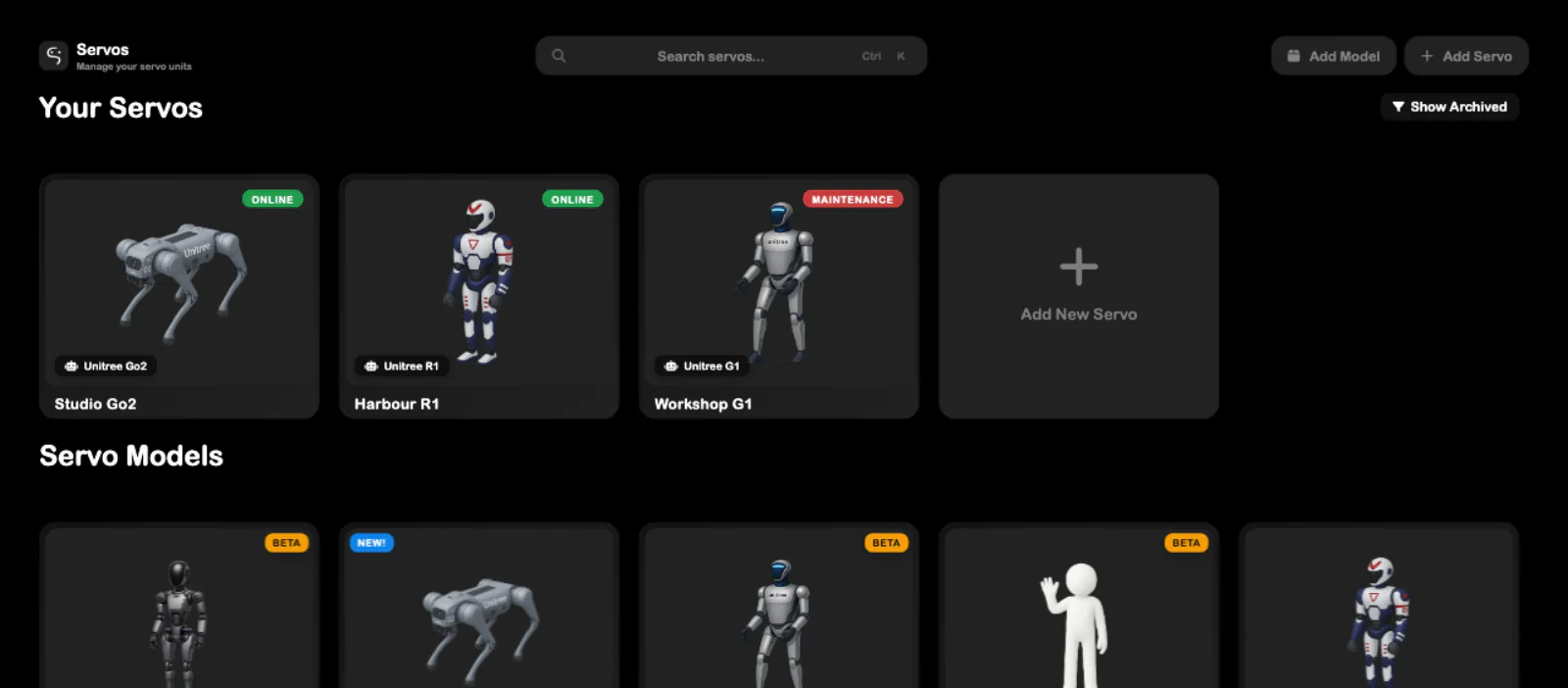This screenshot has width=1568, height=688.
Task: Open the Workshop G1 servo card
Action: tap(779, 297)
